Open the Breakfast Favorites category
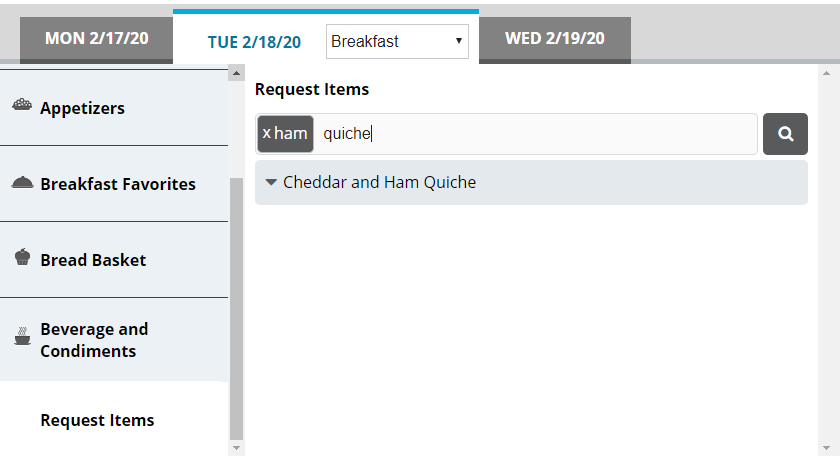 click(x=117, y=184)
